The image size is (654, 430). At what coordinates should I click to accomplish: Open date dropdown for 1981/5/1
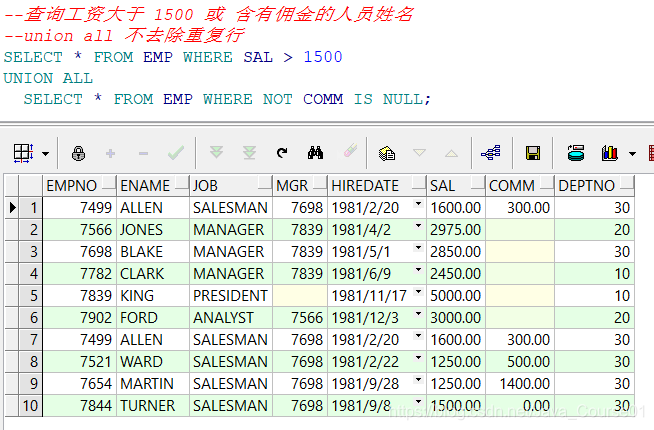418,248
